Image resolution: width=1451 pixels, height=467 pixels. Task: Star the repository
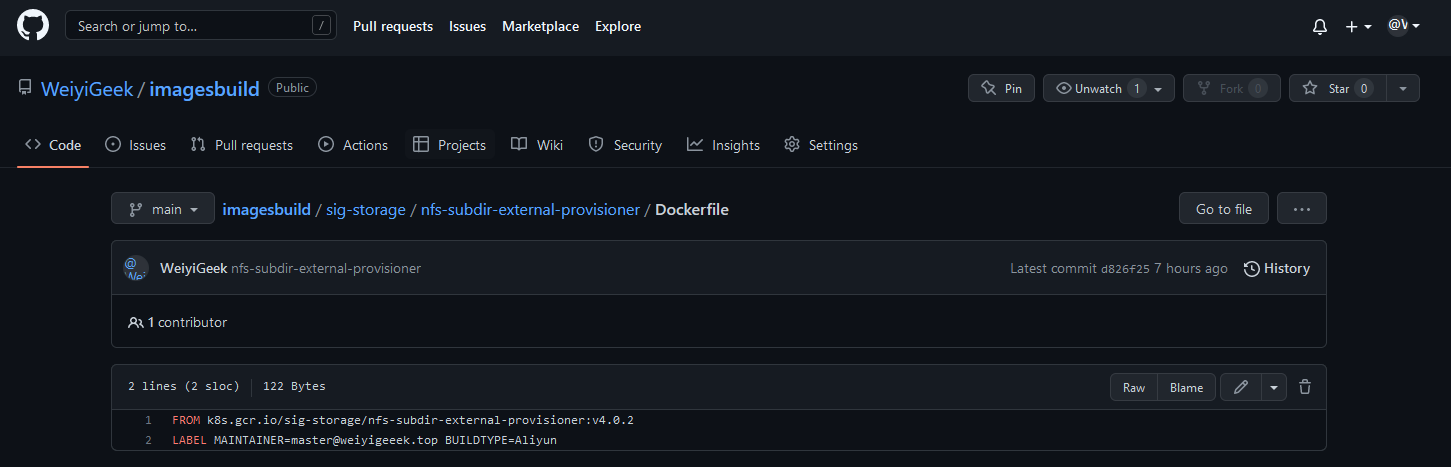pyautogui.click(x=1338, y=88)
